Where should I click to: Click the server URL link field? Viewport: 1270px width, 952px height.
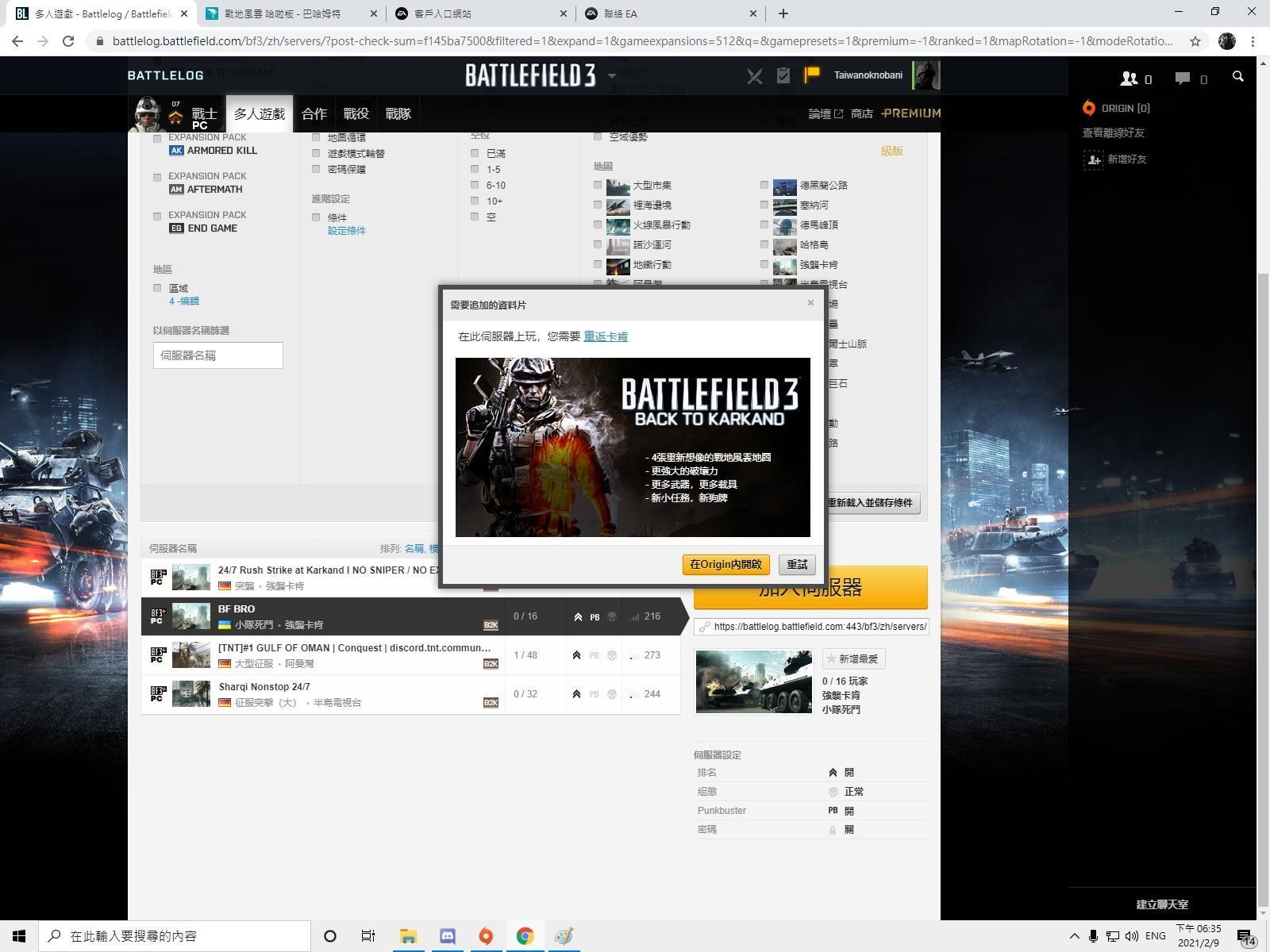tap(811, 627)
